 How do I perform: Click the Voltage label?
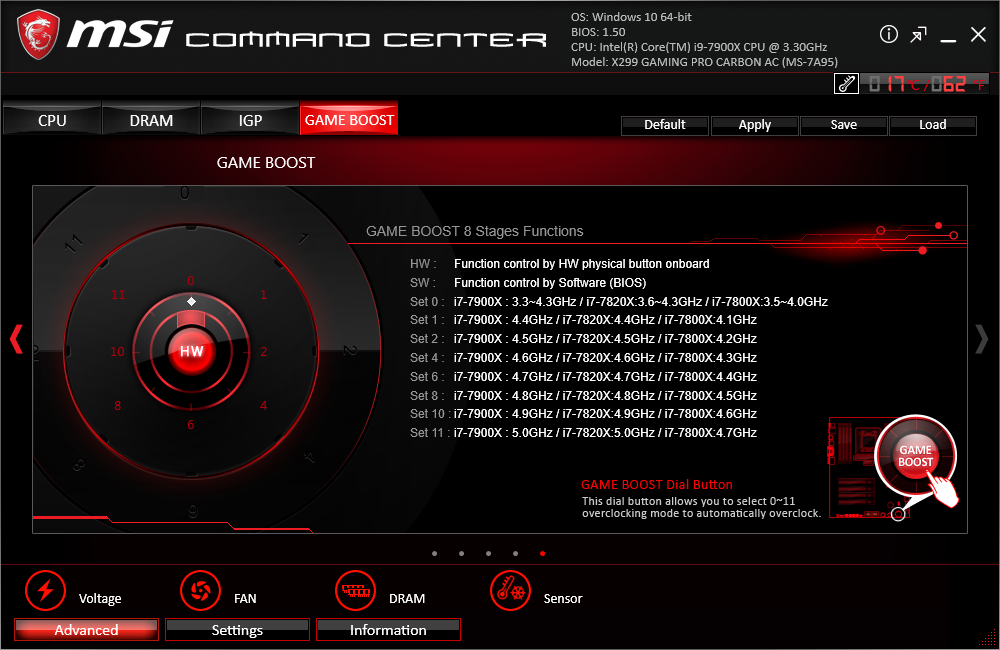click(x=100, y=598)
